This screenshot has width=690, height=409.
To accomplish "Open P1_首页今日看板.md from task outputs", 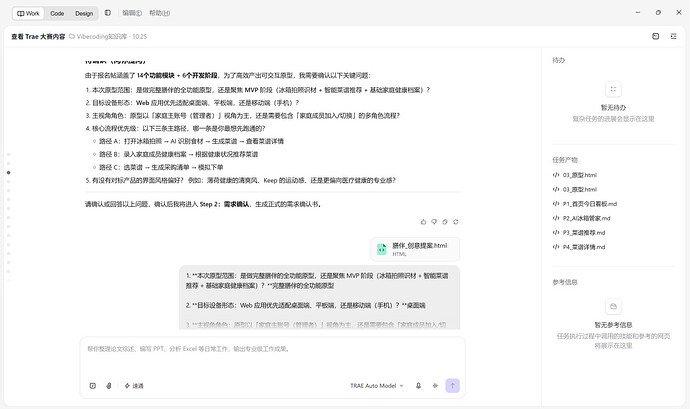I will (585, 204).
